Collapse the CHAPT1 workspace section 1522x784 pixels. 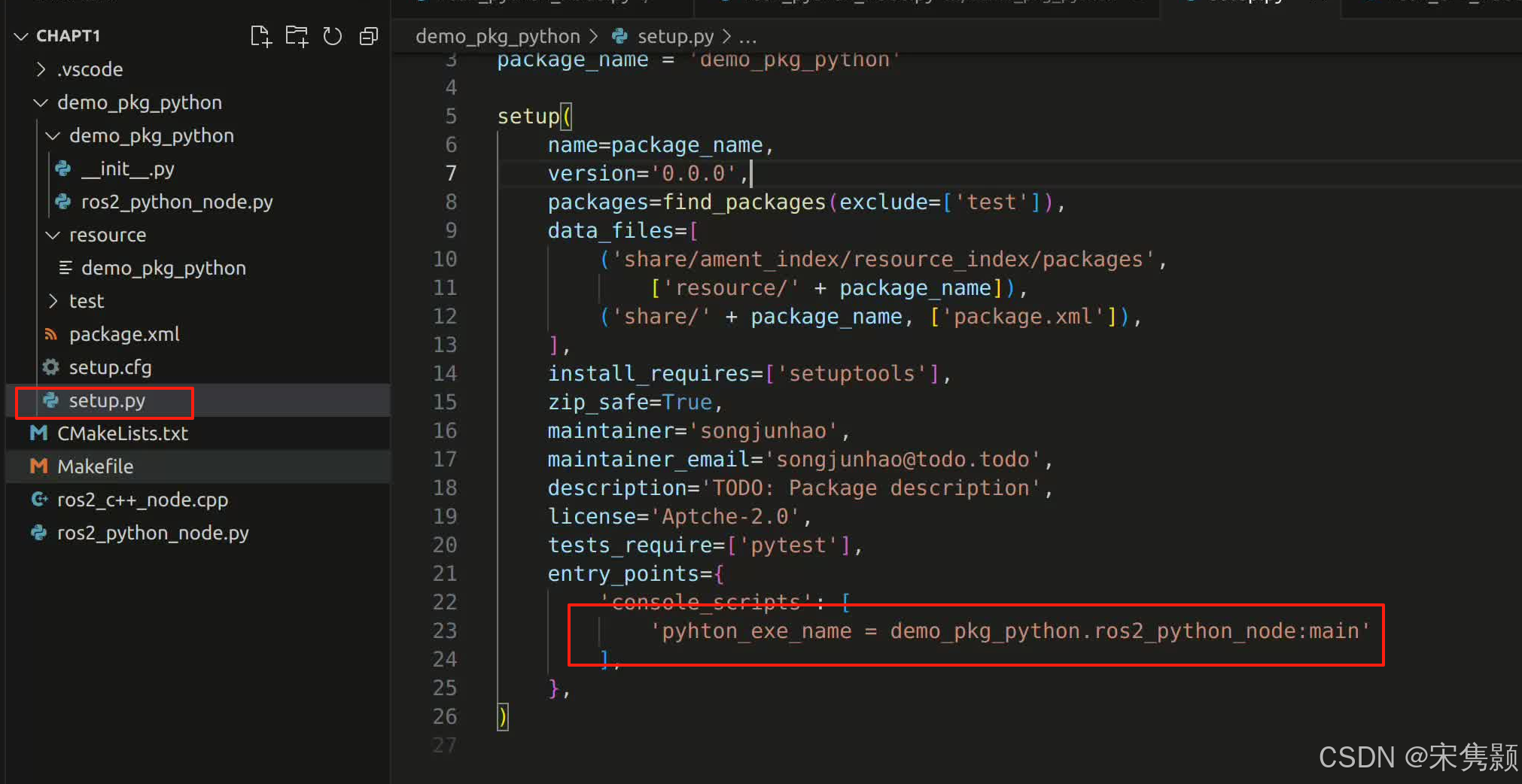pyautogui.click(x=21, y=36)
